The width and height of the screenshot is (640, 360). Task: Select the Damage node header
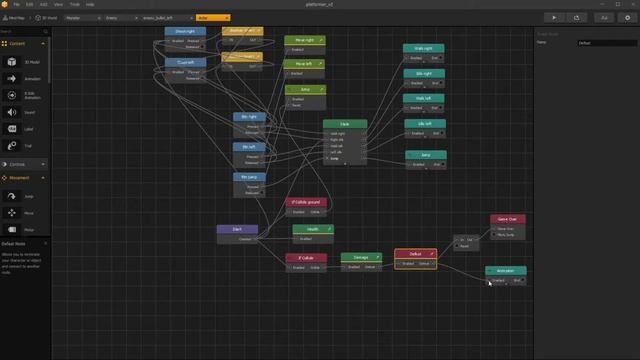361,258
